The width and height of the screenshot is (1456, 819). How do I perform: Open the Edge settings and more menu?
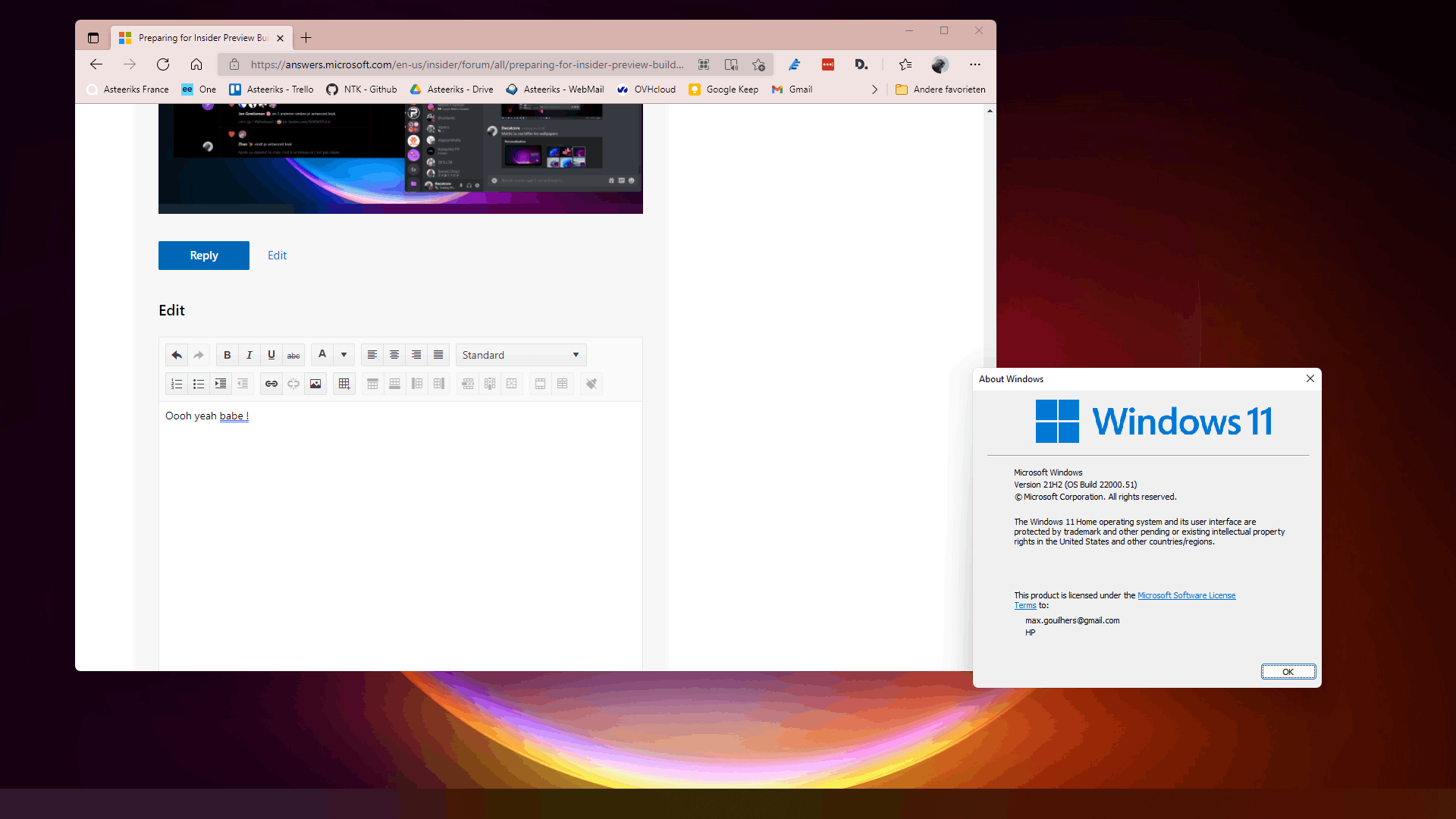(975, 64)
